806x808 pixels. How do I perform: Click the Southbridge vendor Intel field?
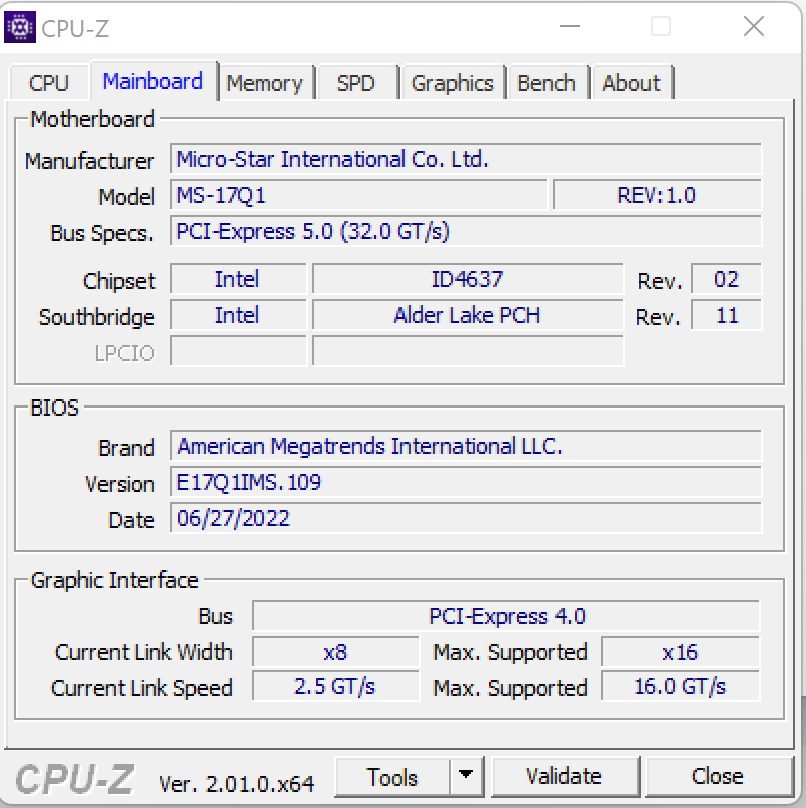tap(238, 315)
